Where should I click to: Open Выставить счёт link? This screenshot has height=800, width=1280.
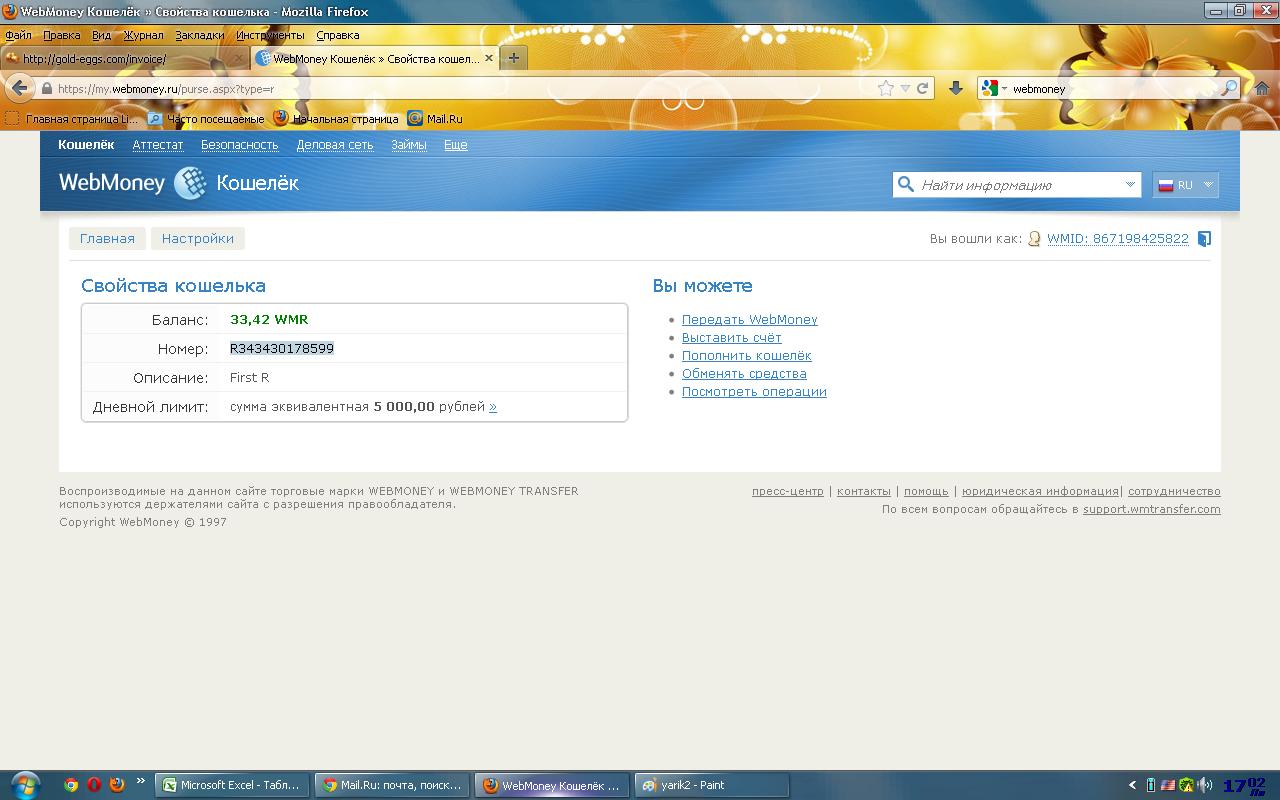[x=731, y=337]
